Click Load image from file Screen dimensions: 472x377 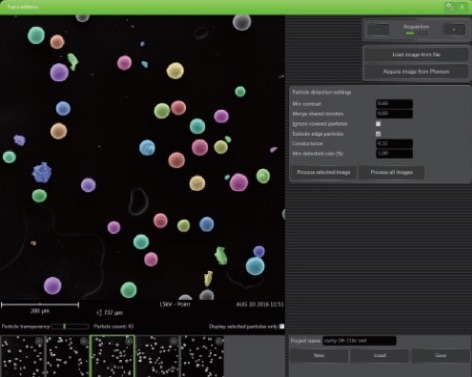[416, 55]
